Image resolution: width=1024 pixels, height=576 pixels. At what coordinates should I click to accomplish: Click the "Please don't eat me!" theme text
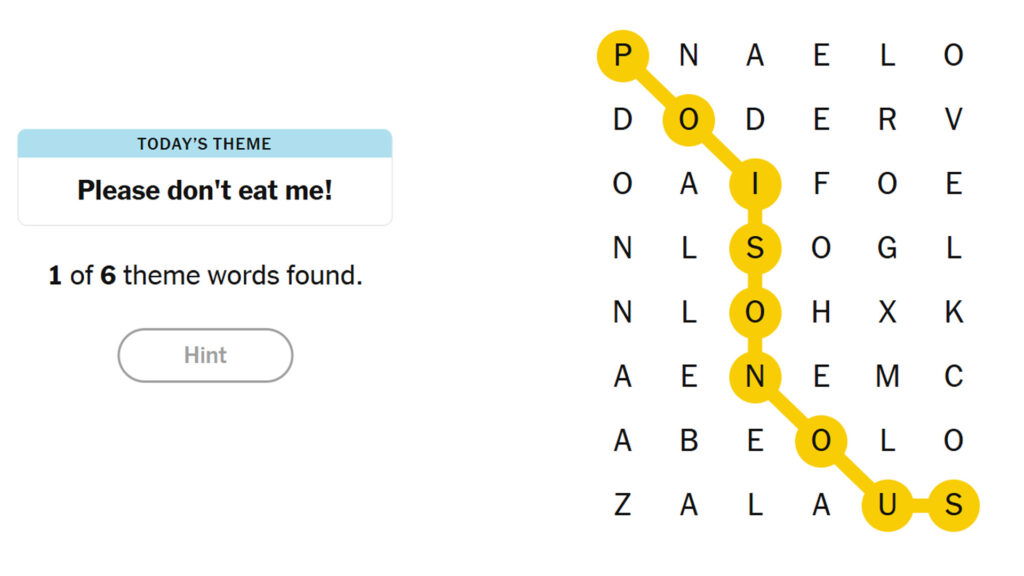click(205, 190)
